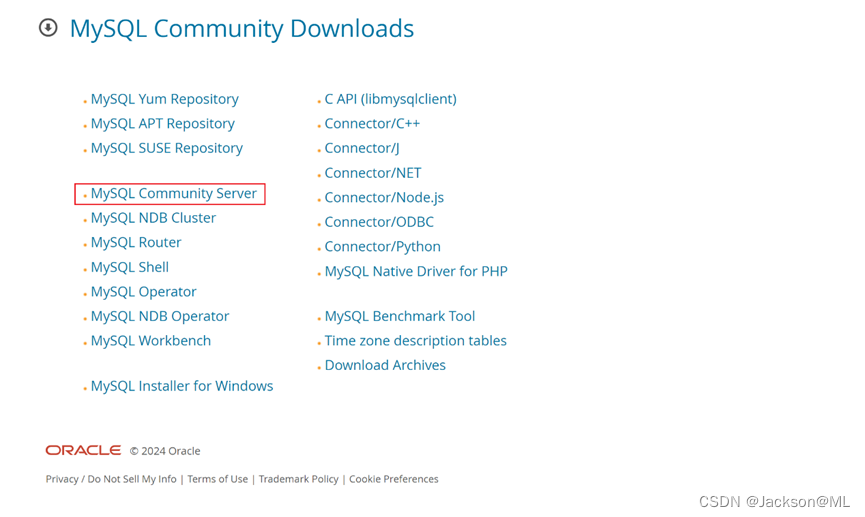Select the MySQL Operator link
865x517 pixels.
pyautogui.click(x=143, y=291)
